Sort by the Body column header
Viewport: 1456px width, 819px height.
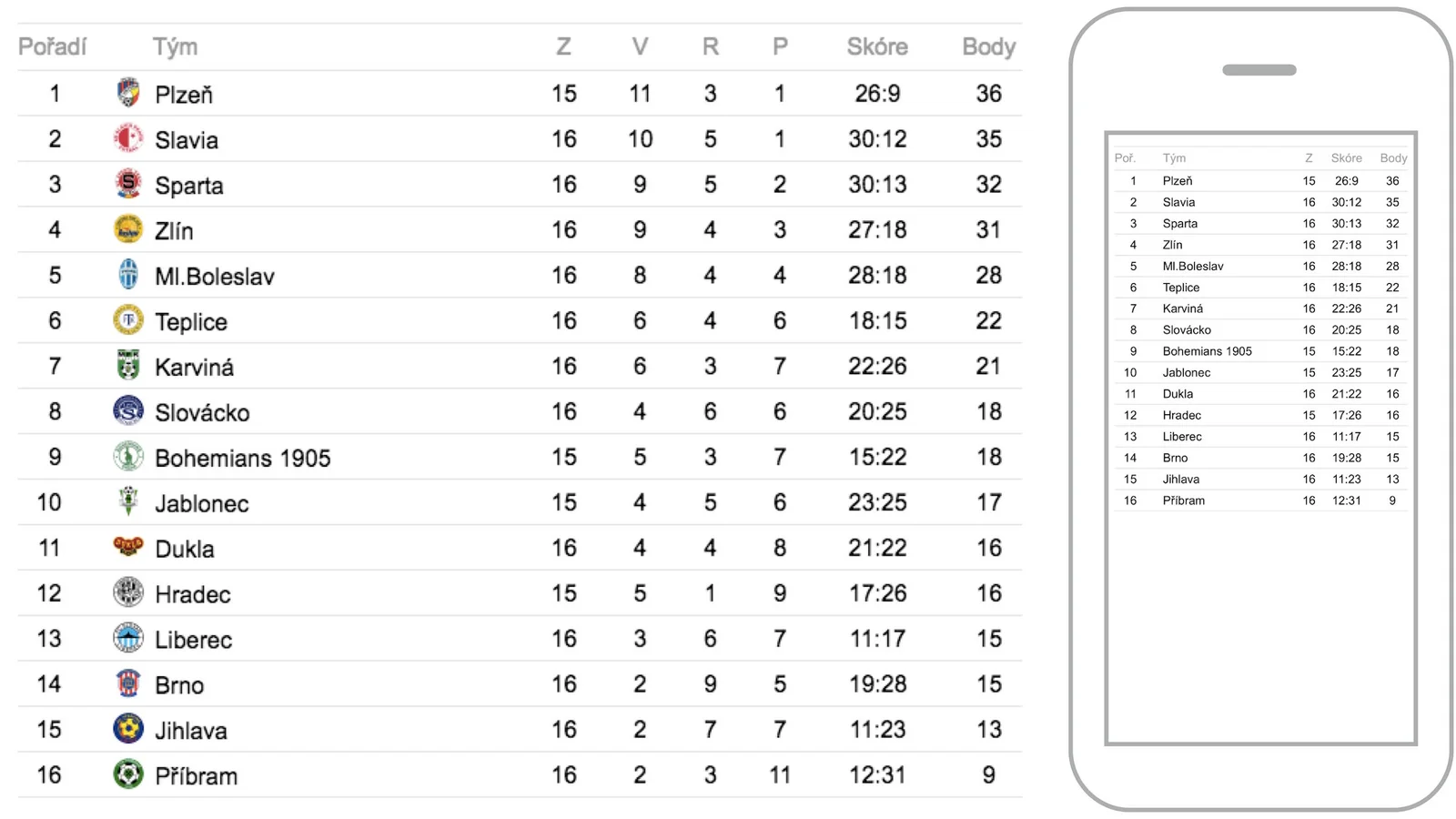[988, 46]
